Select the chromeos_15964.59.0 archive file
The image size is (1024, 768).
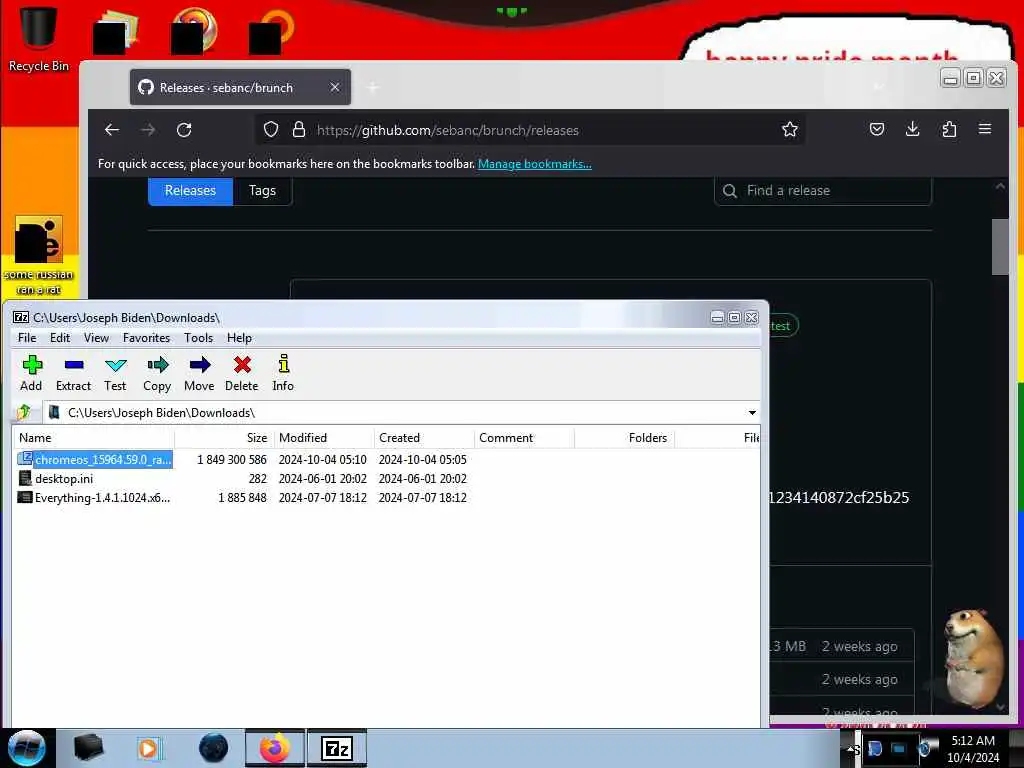coord(95,460)
